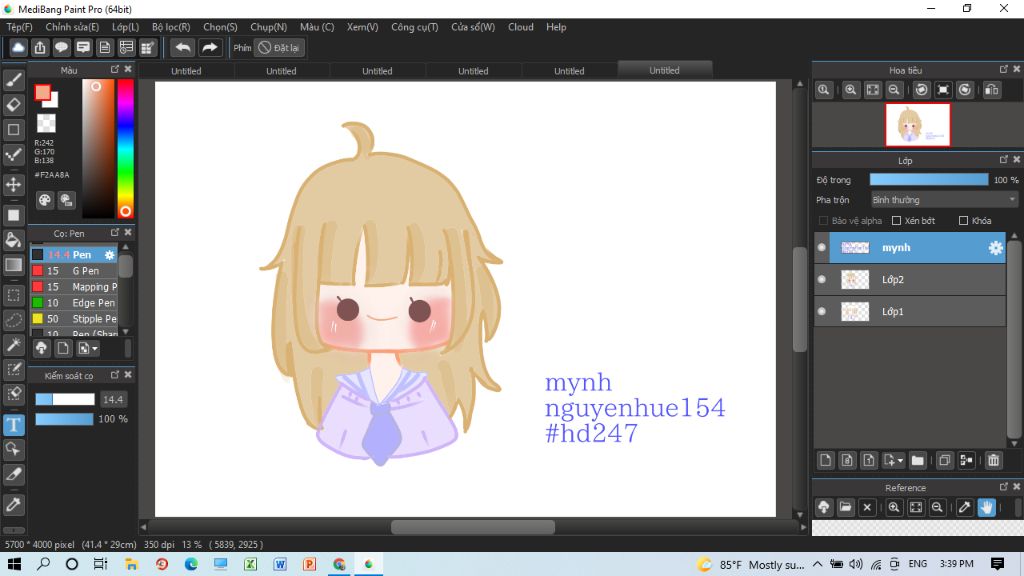Viewport: 1024px width, 576px height.
Task: Select the rectangular Select tool
Action: click(14, 295)
